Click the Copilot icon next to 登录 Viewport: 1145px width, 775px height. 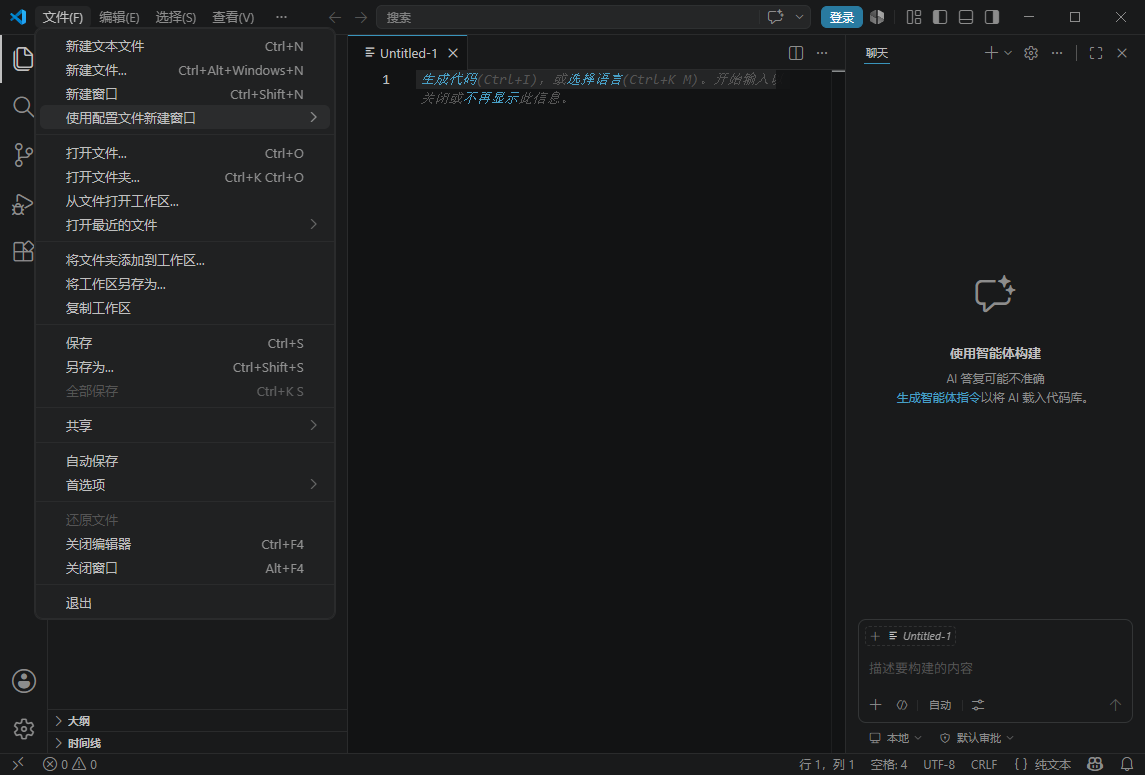(x=877, y=17)
